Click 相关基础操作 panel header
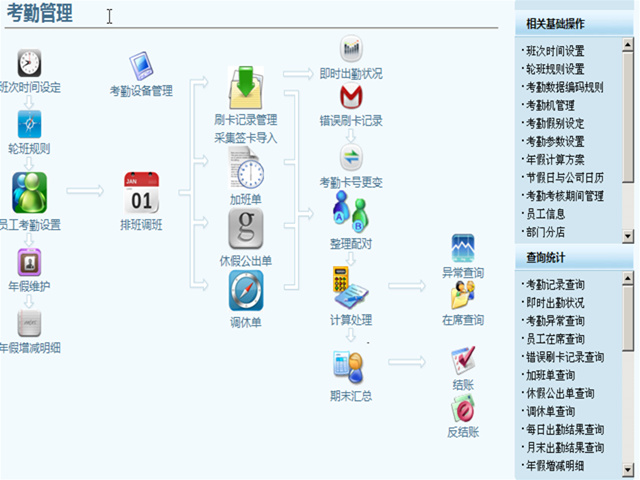The height and width of the screenshot is (480, 640). click(x=574, y=24)
